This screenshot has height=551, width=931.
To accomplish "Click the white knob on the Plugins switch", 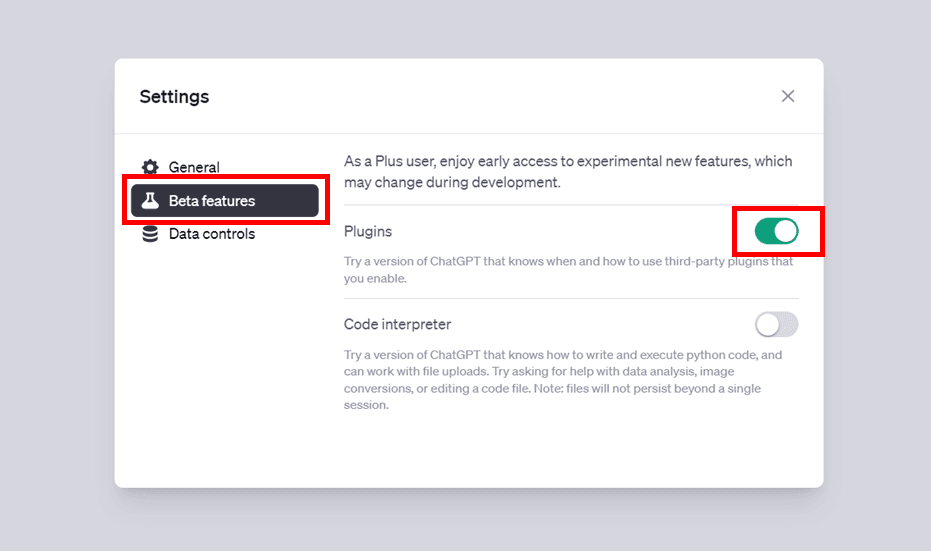I will pyautogui.click(x=786, y=231).
